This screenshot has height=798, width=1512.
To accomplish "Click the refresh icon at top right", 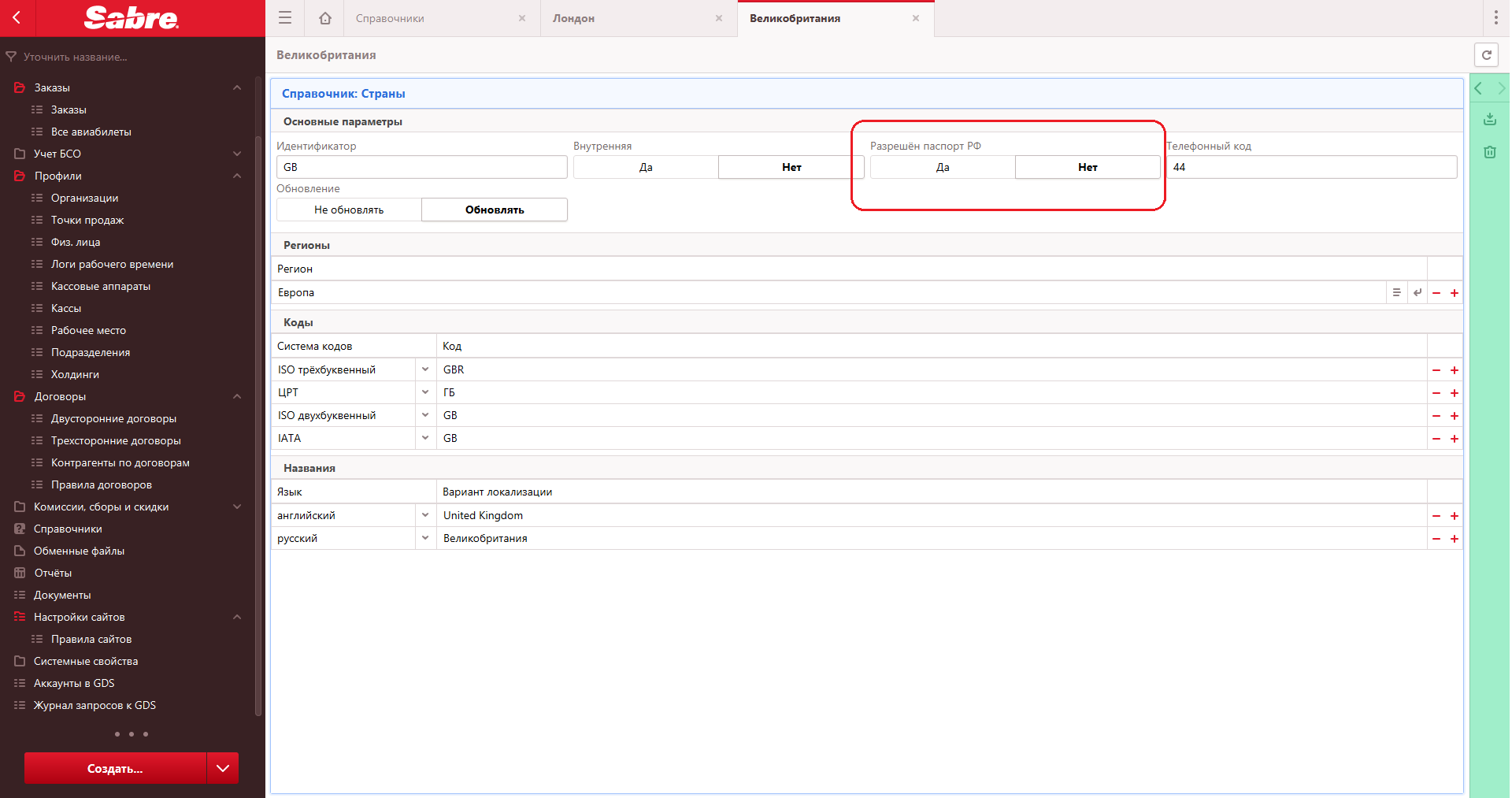I will point(1486,55).
